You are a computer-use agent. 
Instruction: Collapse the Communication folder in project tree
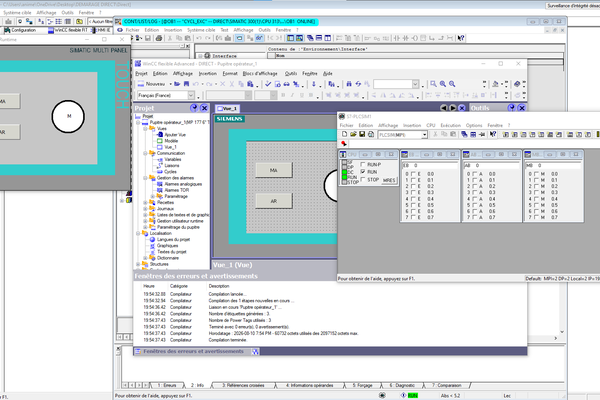coord(145,153)
